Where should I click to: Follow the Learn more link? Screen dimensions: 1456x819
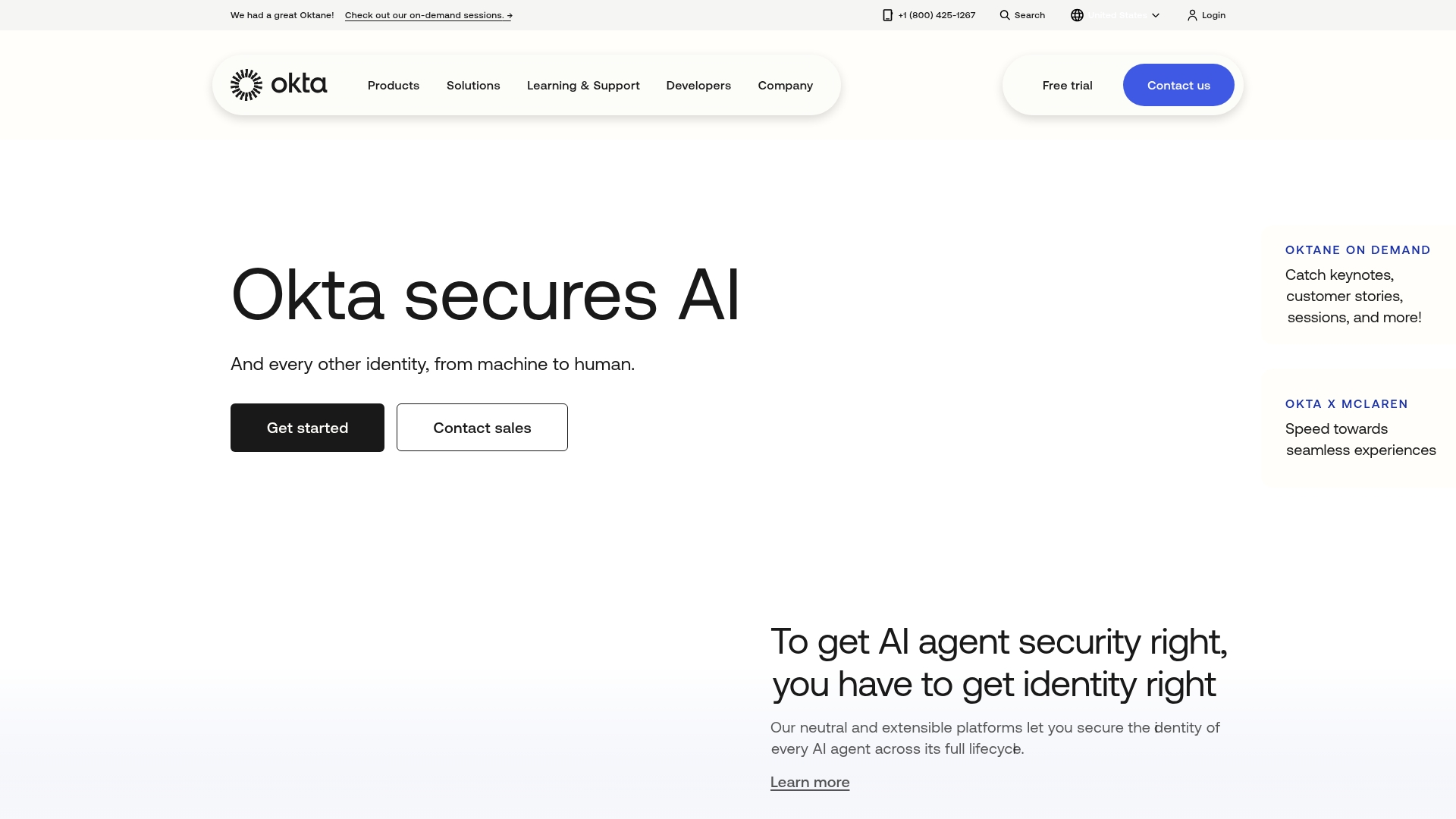pyautogui.click(x=809, y=782)
